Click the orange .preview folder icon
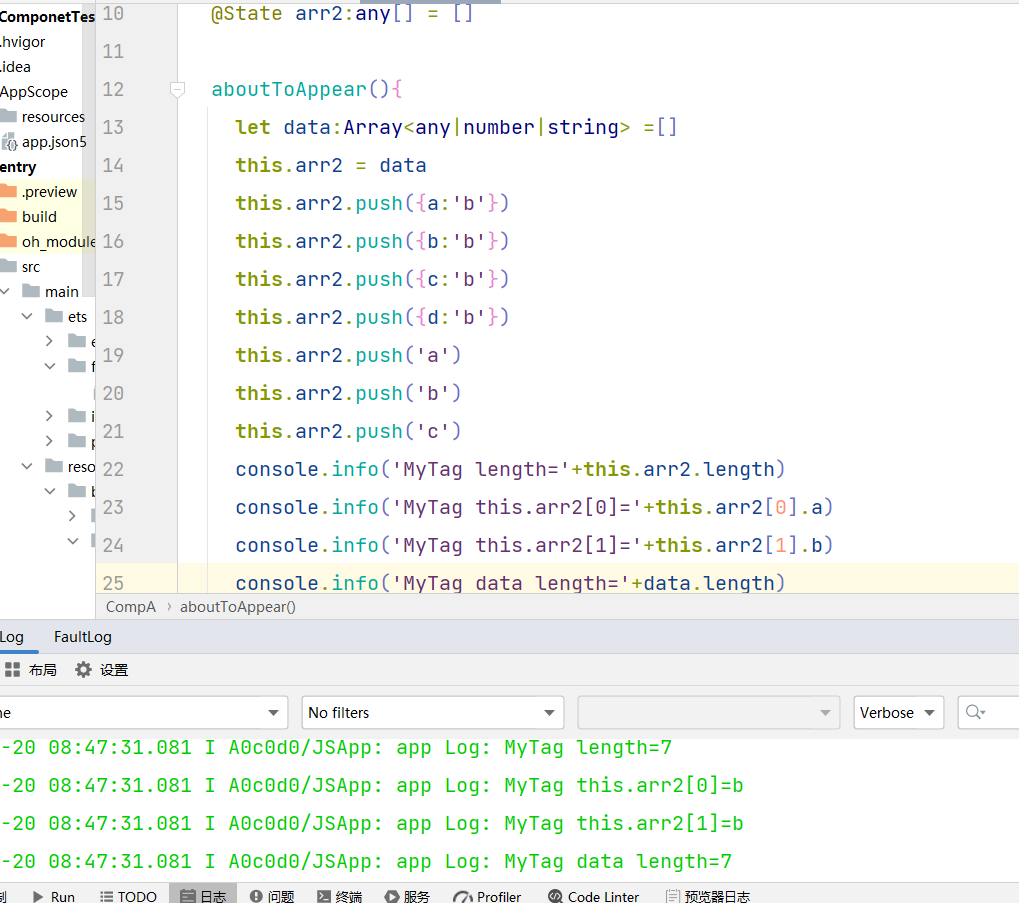1019x903 pixels. [8, 191]
